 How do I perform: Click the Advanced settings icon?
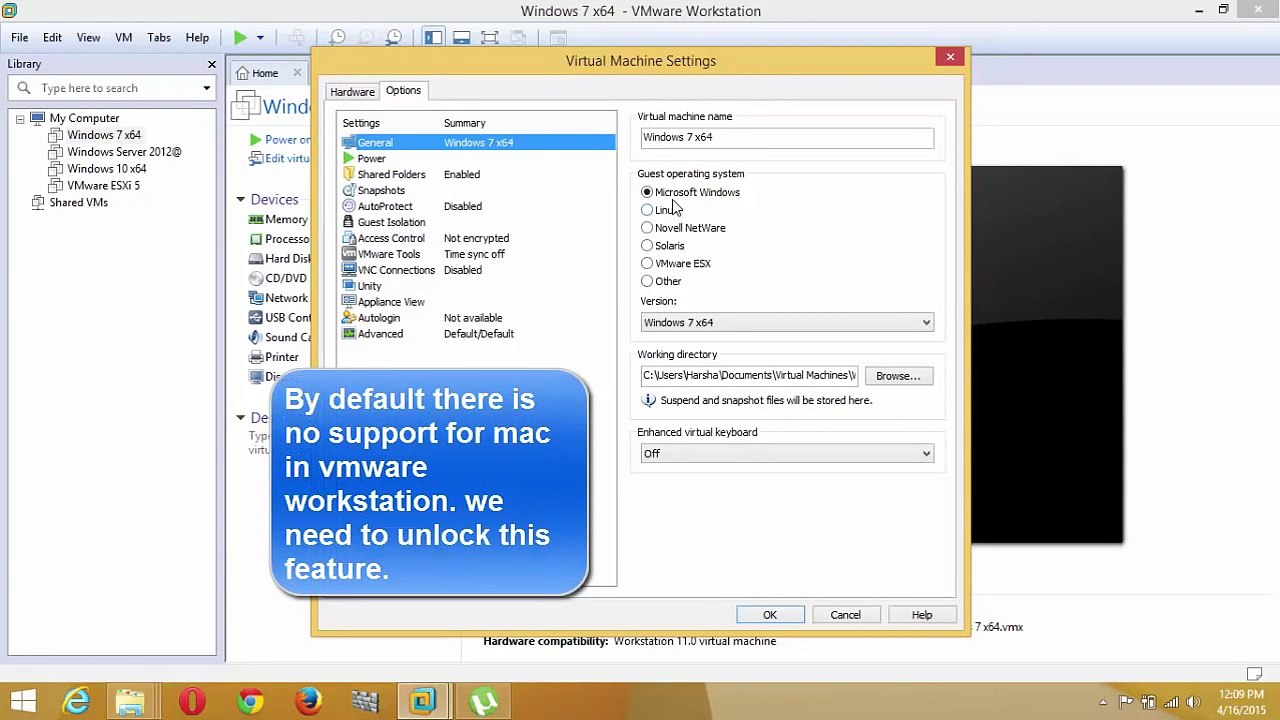(x=348, y=334)
